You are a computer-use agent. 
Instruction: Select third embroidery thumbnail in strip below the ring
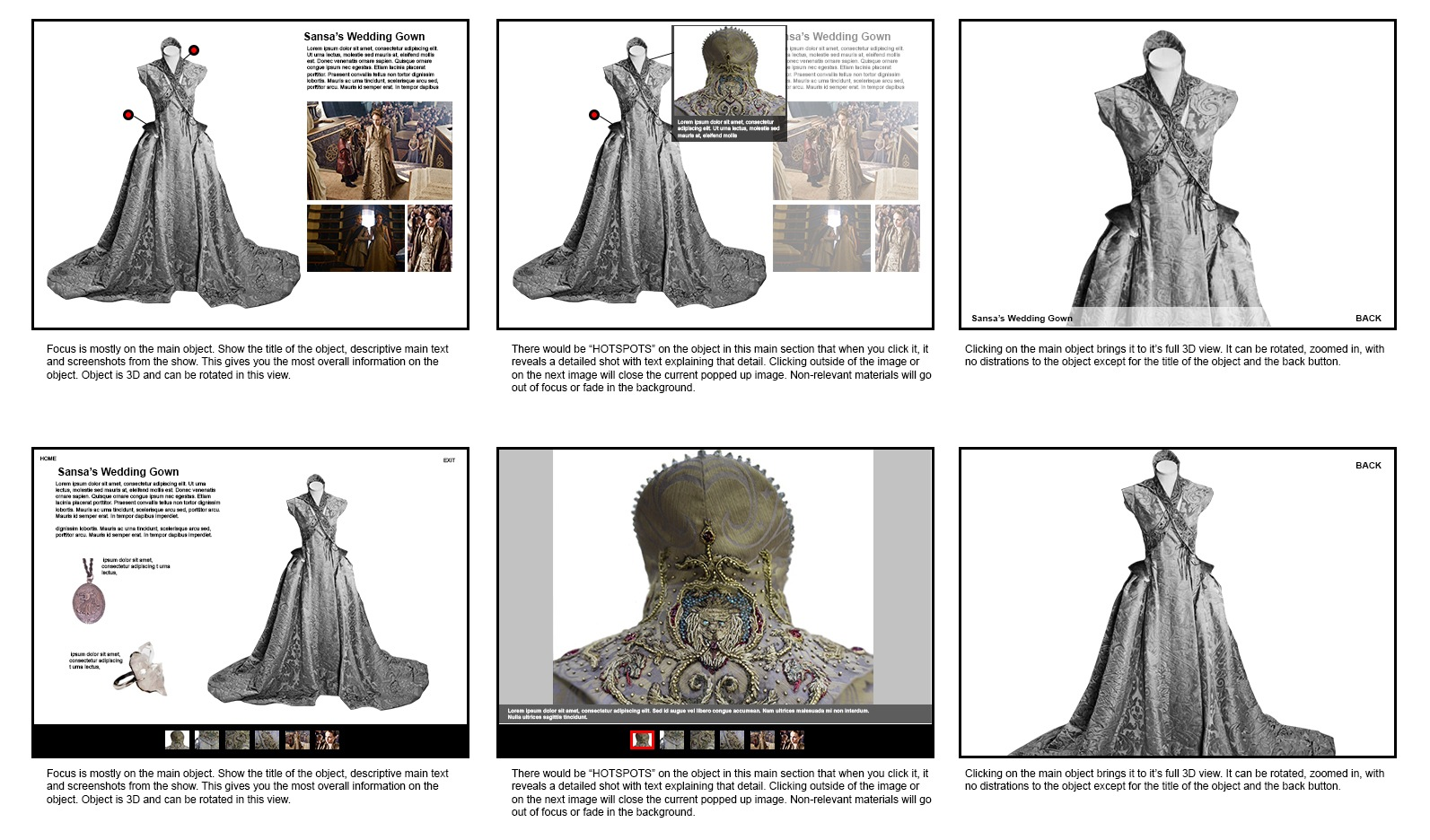(237, 739)
